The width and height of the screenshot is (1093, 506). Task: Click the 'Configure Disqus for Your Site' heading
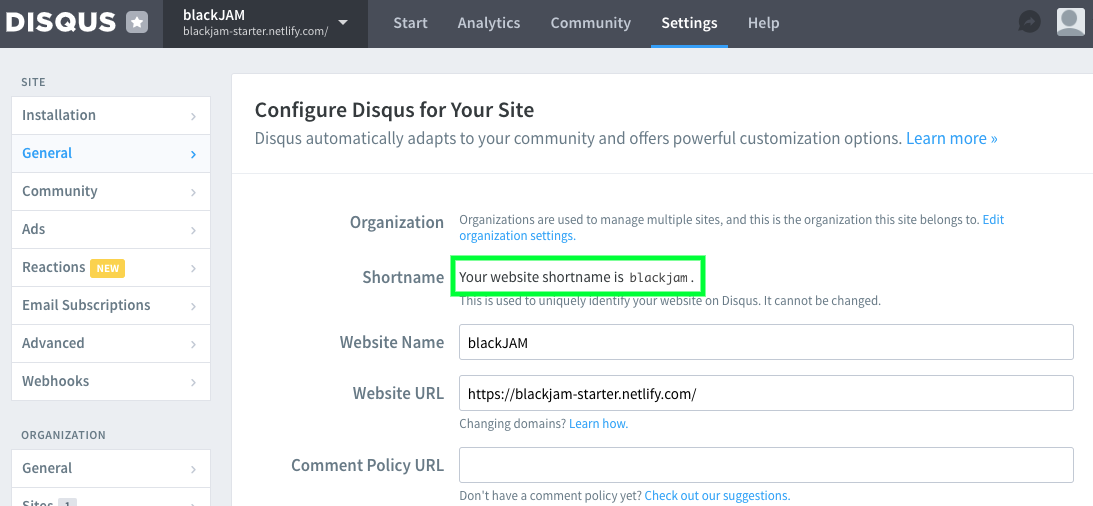pyautogui.click(x=395, y=110)
